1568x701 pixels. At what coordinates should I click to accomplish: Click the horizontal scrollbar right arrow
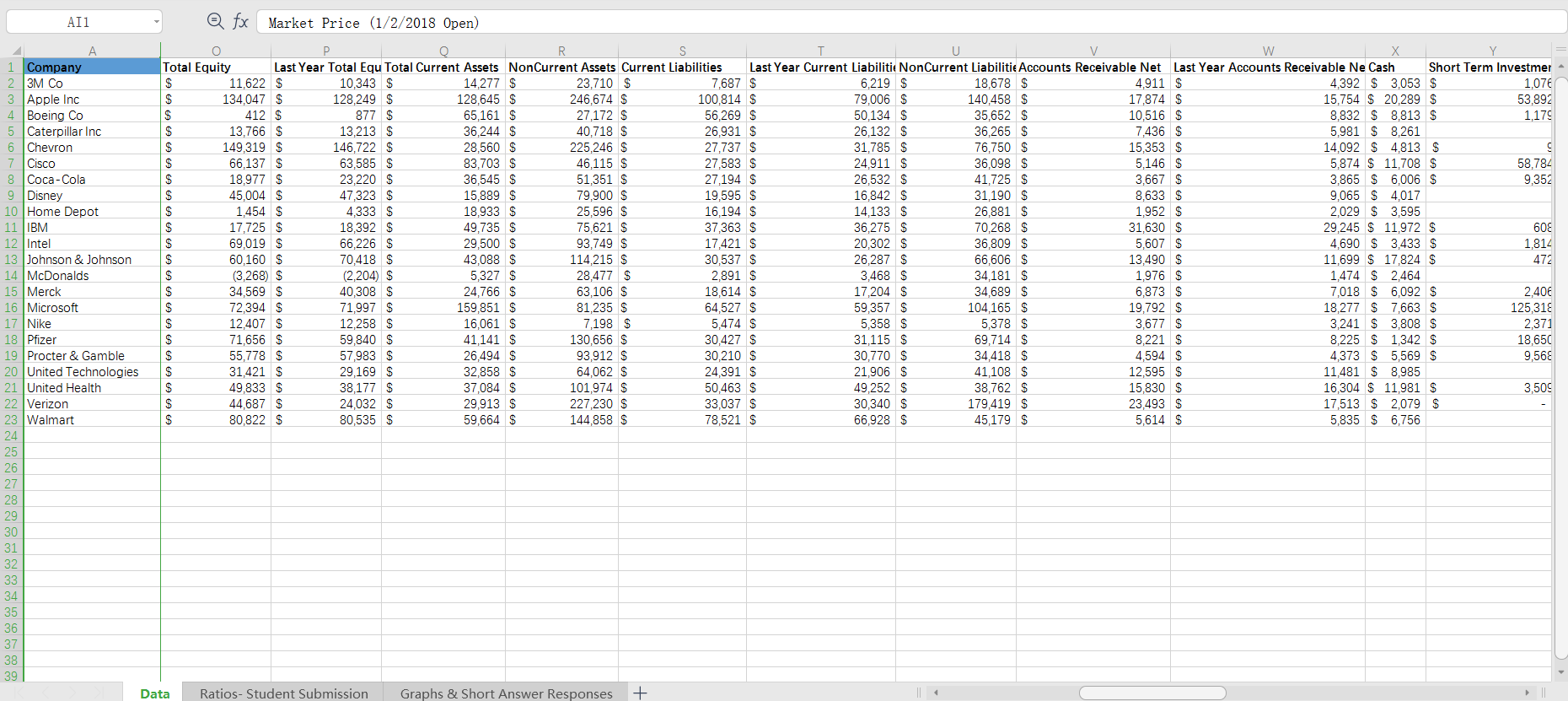coord(1527,693)
